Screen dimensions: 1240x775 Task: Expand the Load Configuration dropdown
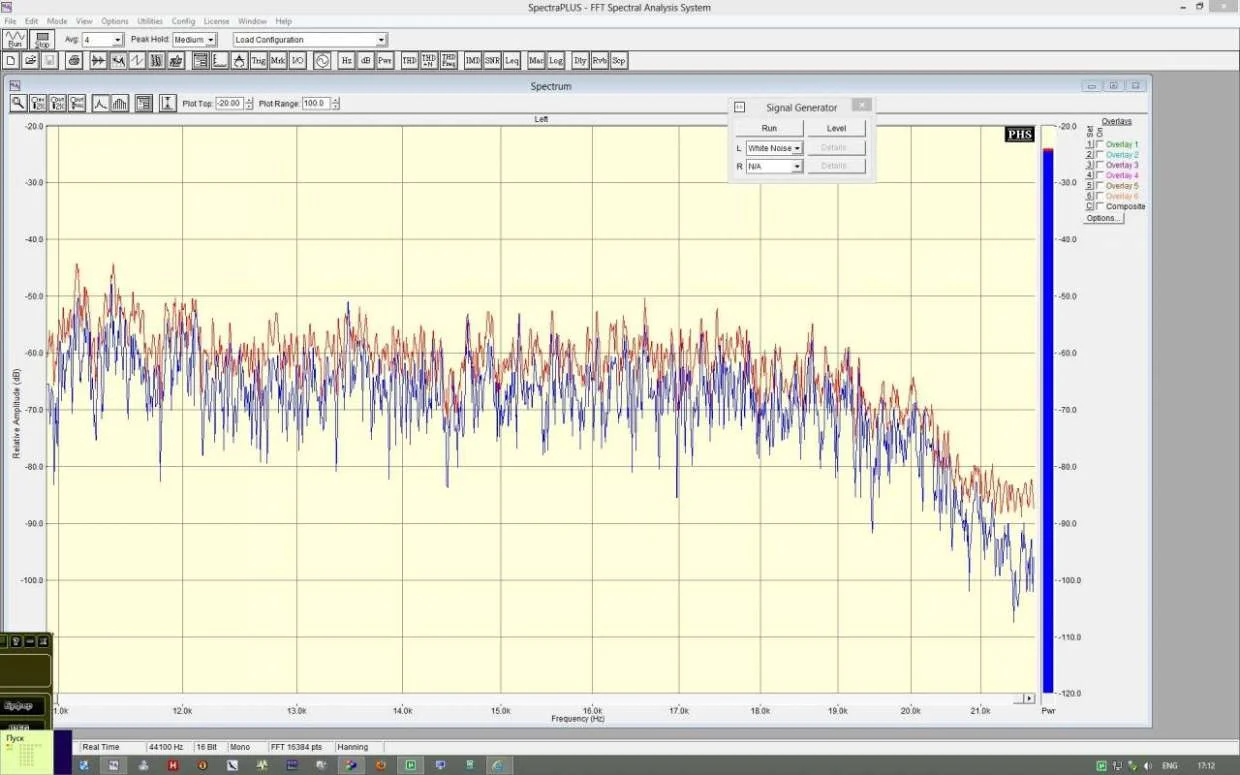(310, 40)
